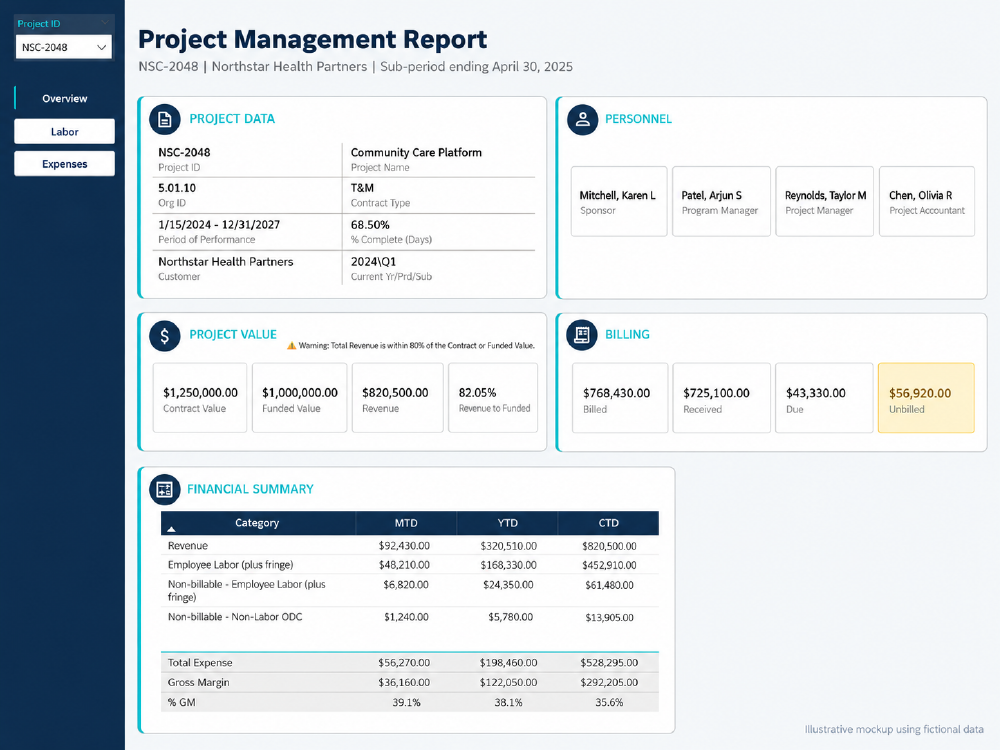Screen dimensions: 1000x750
Task: Open the Project ID NSC-2048 dropdown
Action: click(64, 47)
